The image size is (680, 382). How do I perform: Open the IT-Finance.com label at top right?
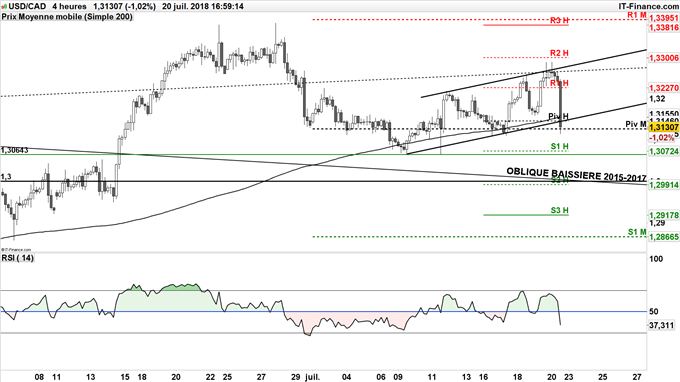point(648,7)
